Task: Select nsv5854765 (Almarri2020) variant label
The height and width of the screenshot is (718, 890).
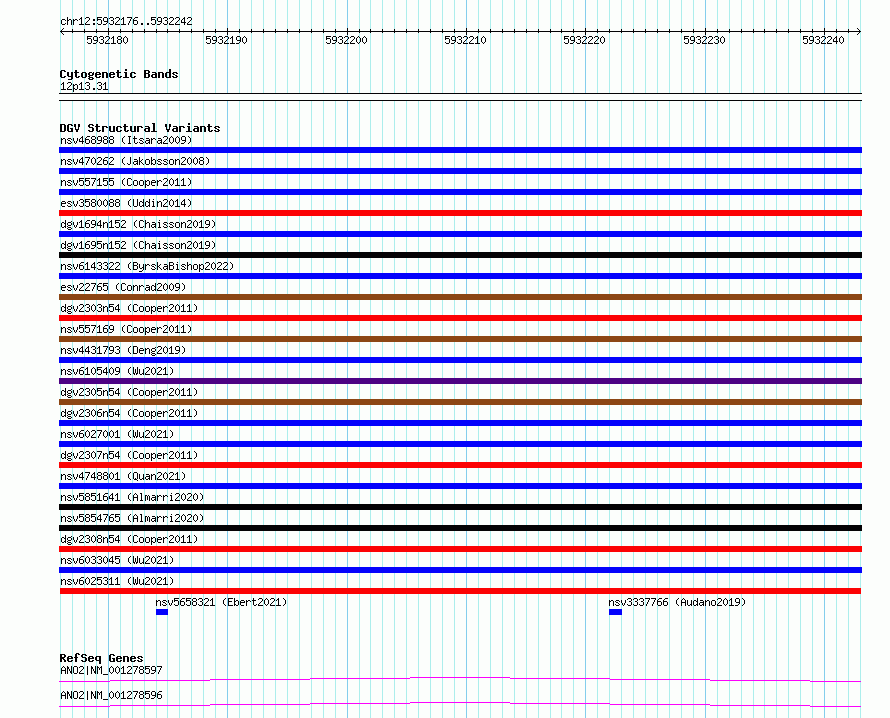Action: (132, 518)
